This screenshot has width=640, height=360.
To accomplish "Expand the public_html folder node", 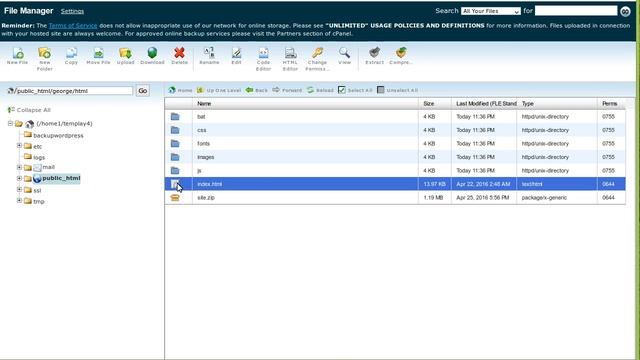I will [19, 178].
